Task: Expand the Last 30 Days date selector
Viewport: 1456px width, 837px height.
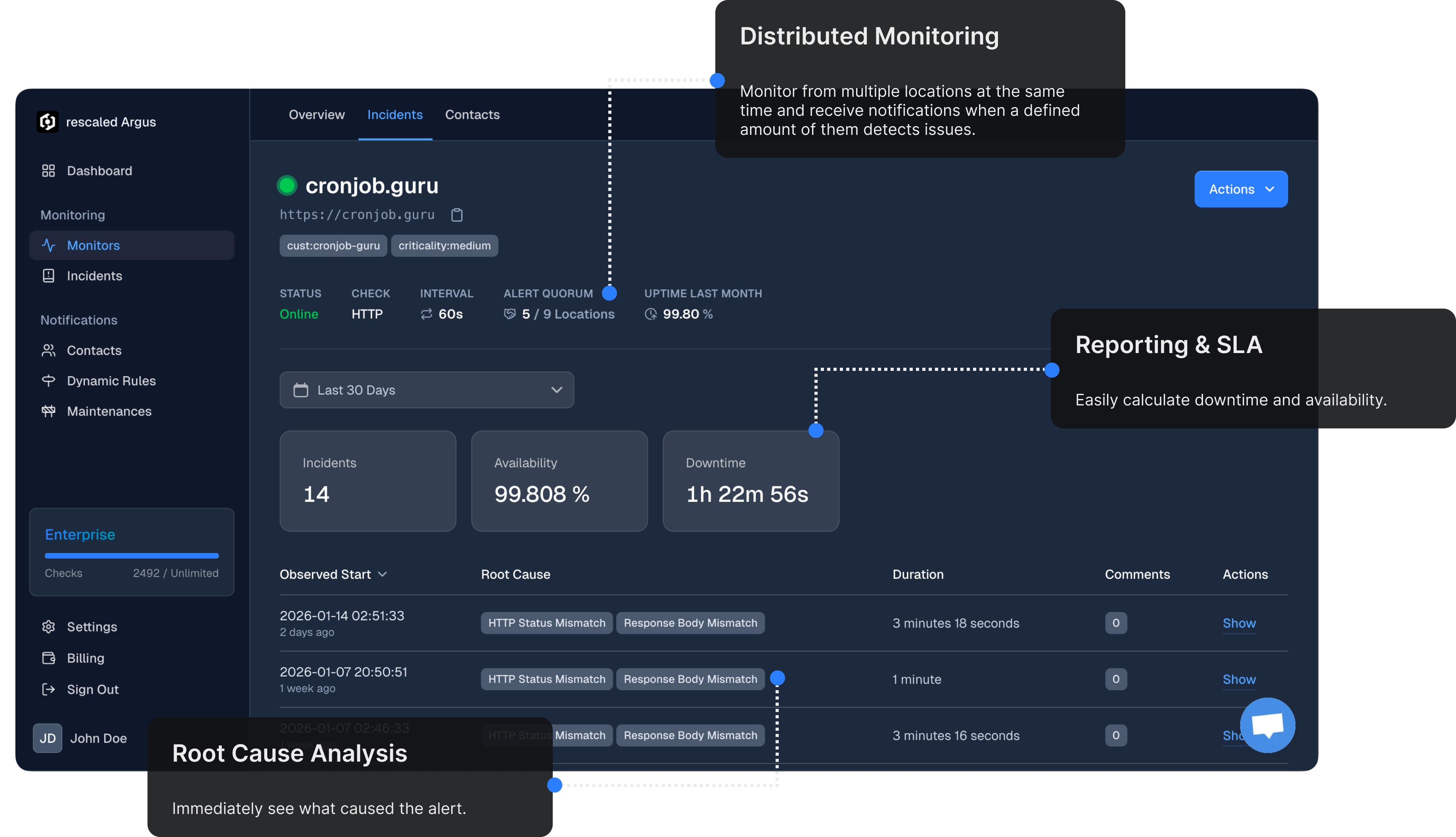Action: (x=426, y=390)
